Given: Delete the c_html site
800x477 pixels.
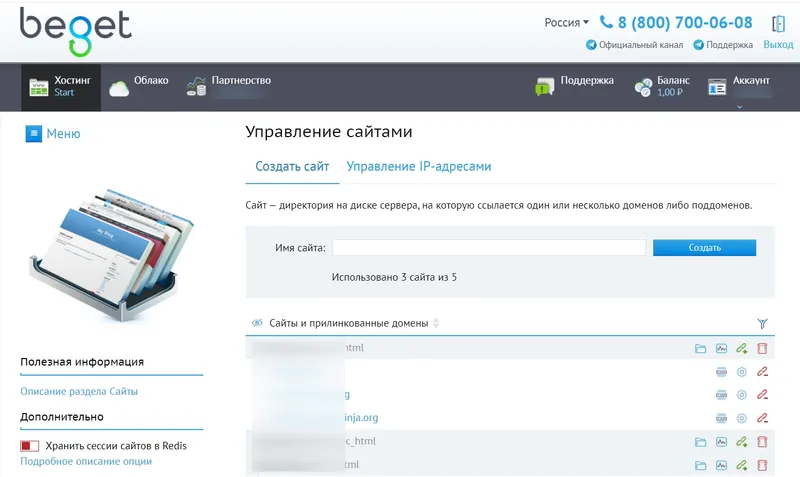Looking at the screenshot, I should 762,442.
